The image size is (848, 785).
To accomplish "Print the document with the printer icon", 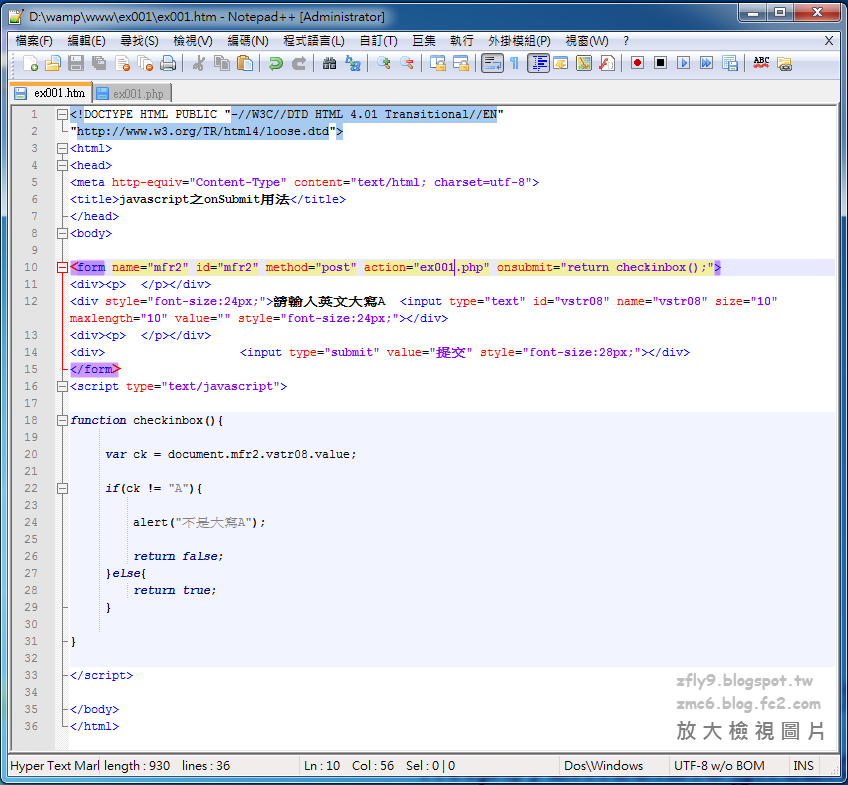I will pyautogui.click(x=168, y=63).
